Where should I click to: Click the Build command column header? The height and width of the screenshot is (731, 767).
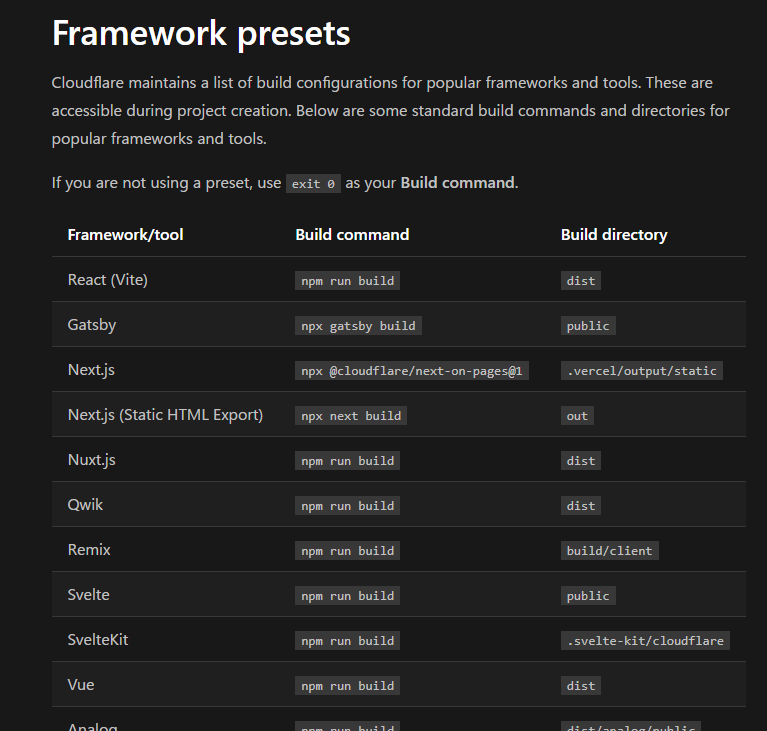coord(352,235)
